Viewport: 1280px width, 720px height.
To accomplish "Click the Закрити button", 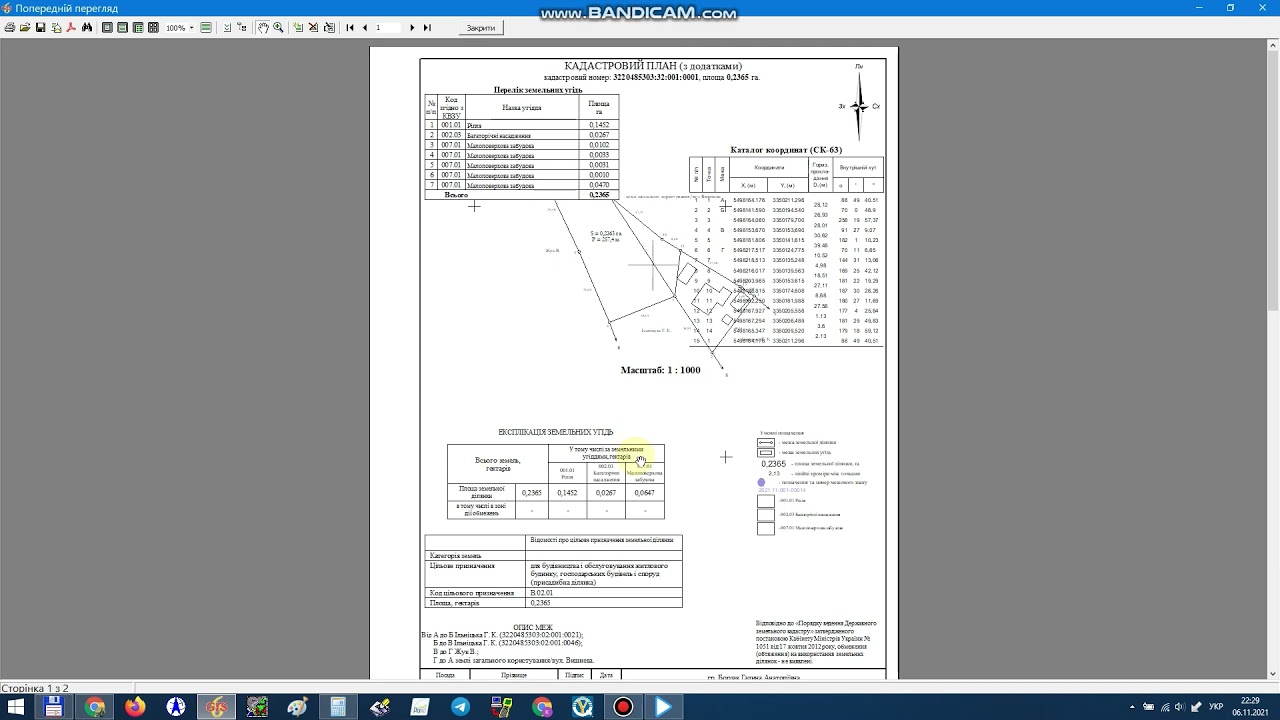I will [480, 28].
